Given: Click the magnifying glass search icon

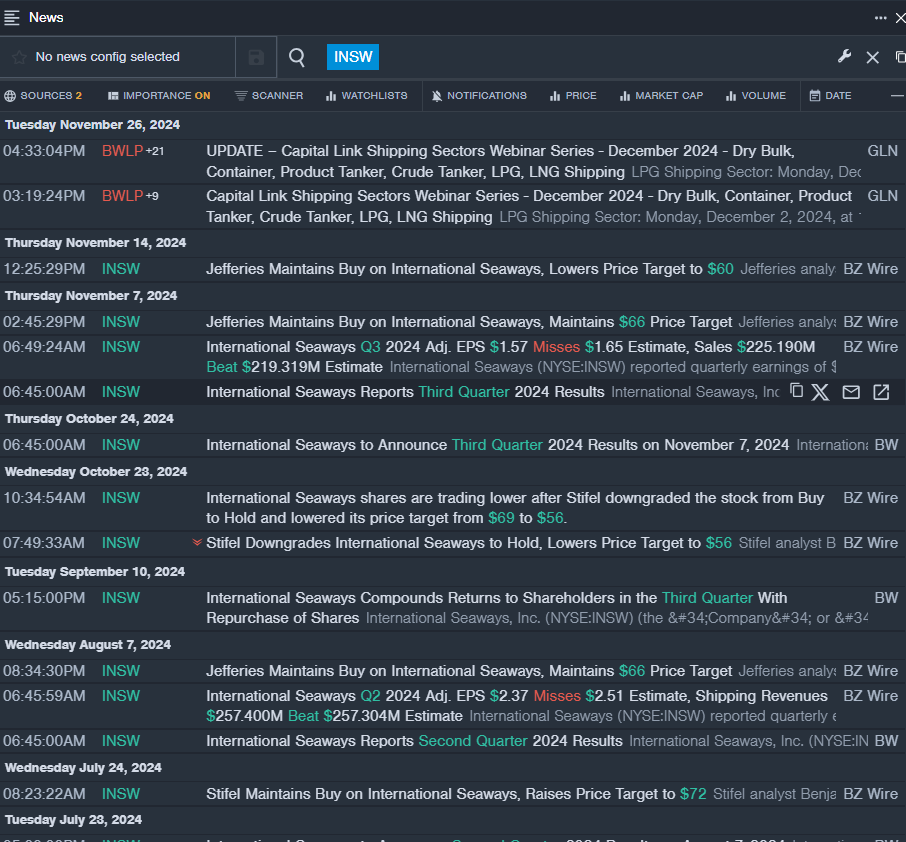Looking at the screenshot, I should tap(297, 58).
